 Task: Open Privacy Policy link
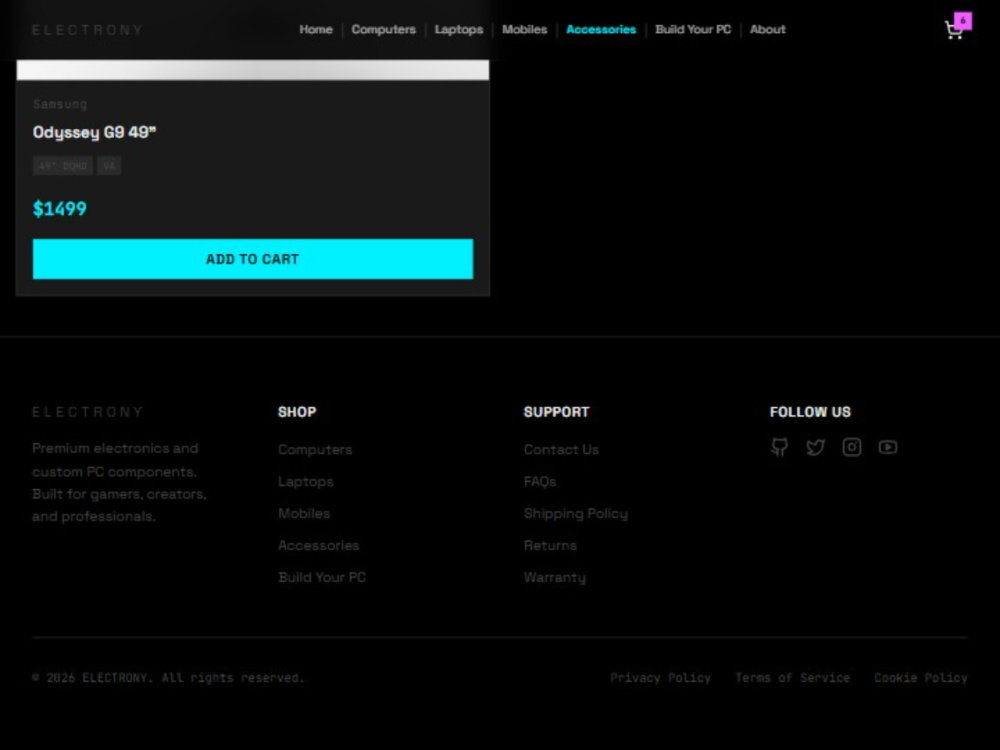(660, 678)
